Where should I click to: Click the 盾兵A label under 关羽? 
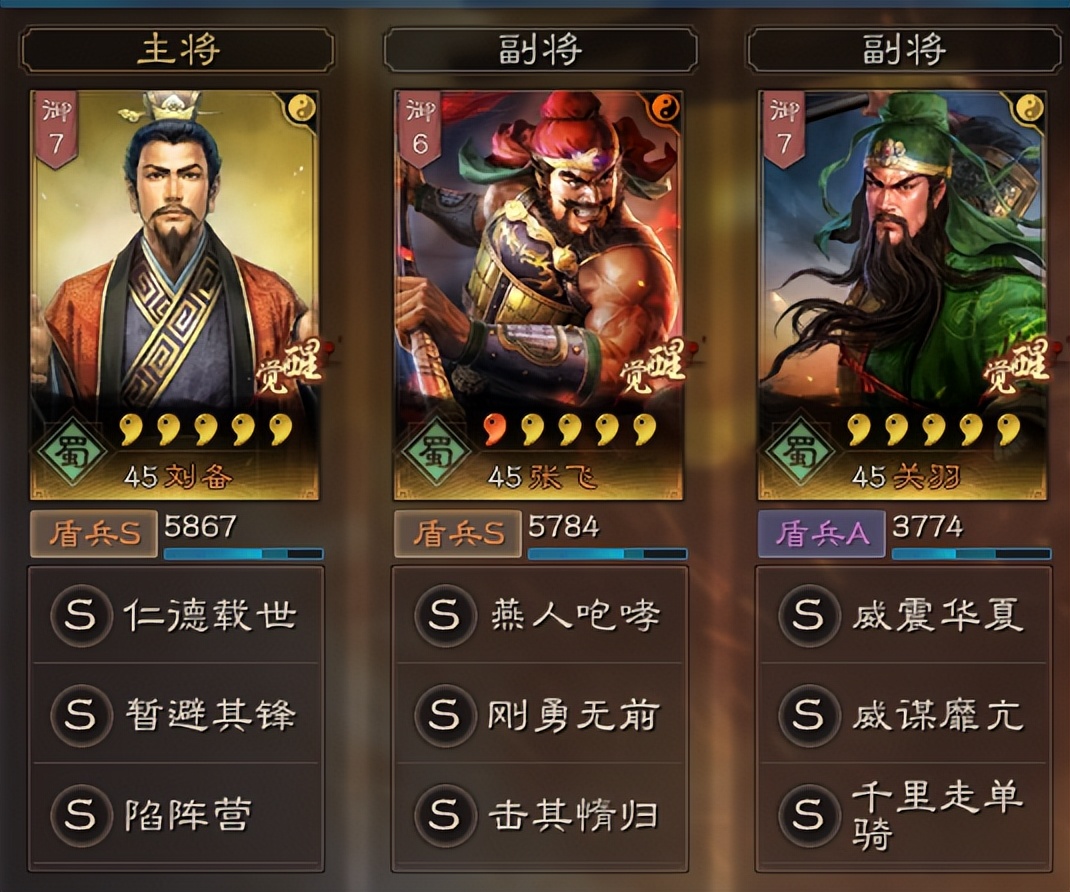tap(822, 533)
